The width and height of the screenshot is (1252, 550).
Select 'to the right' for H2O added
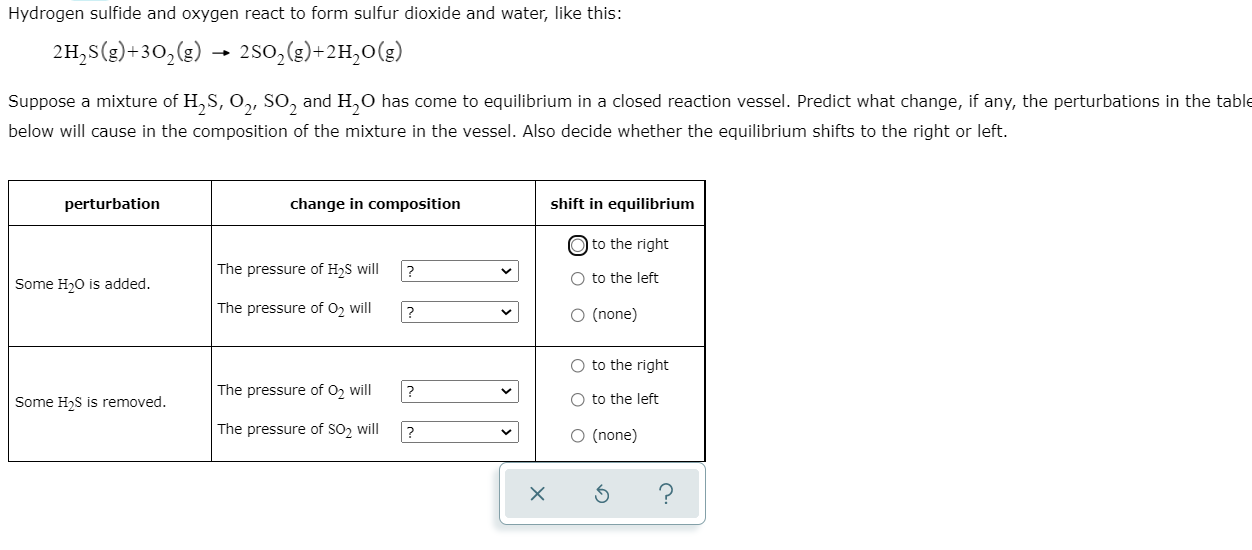(x=578, y=245)
